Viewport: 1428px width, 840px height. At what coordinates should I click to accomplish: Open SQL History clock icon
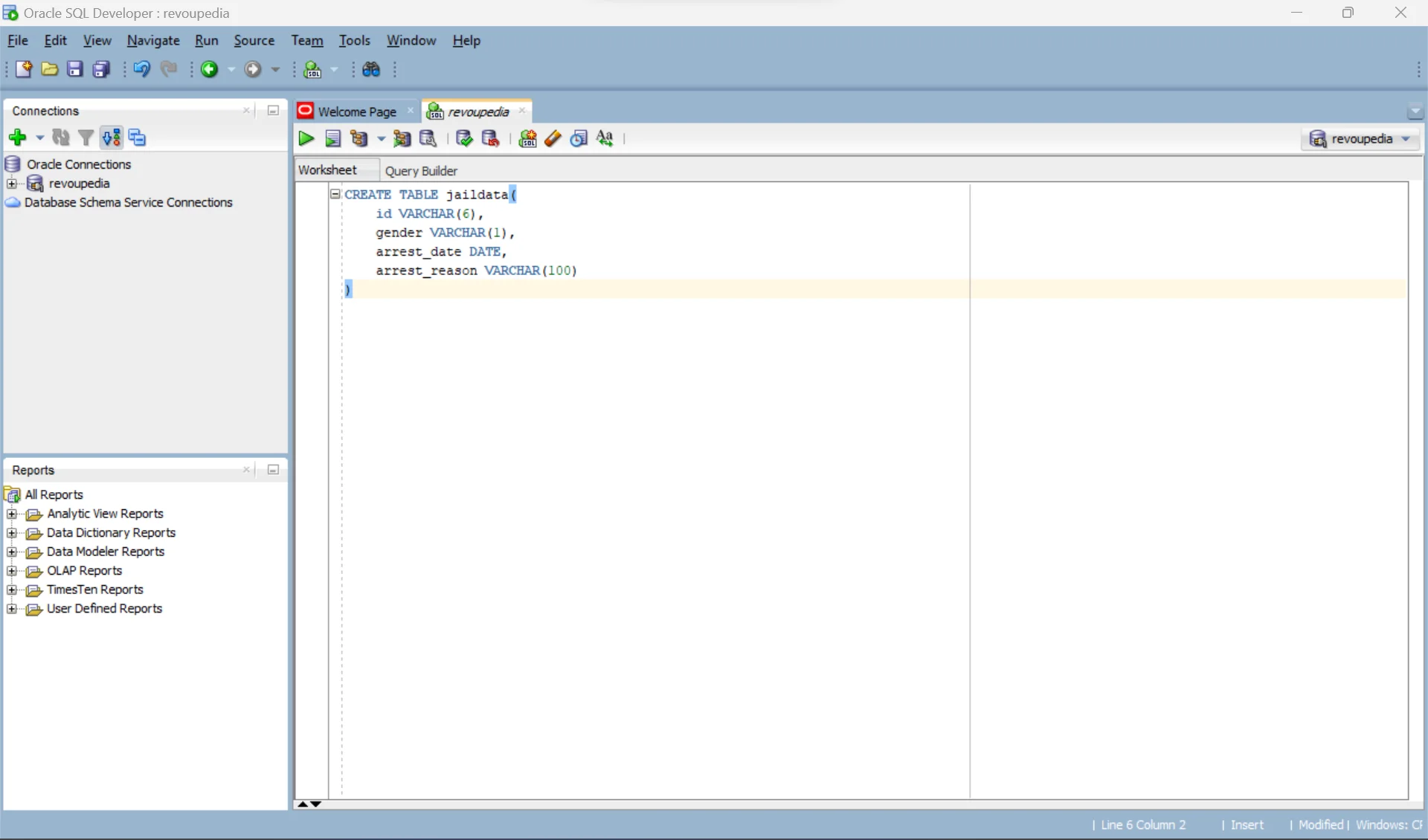(x=579, y=138)
